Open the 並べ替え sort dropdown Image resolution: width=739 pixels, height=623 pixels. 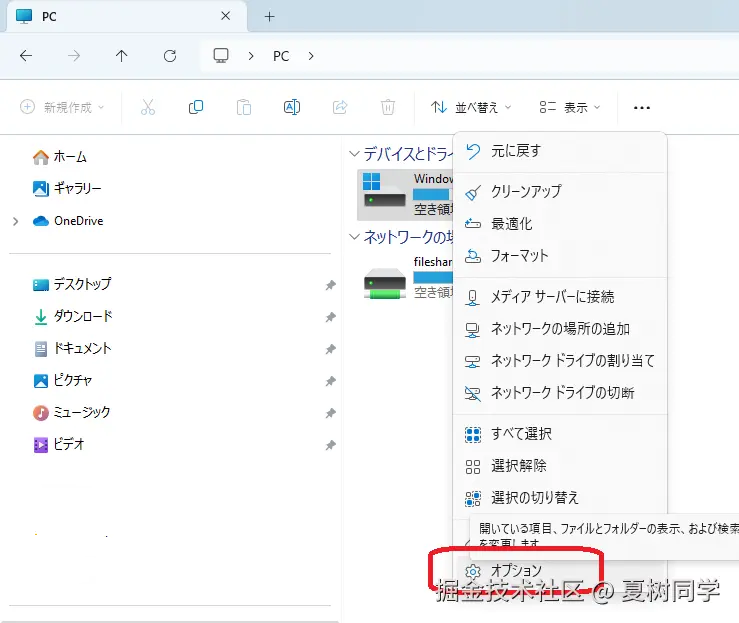[471, 107]
